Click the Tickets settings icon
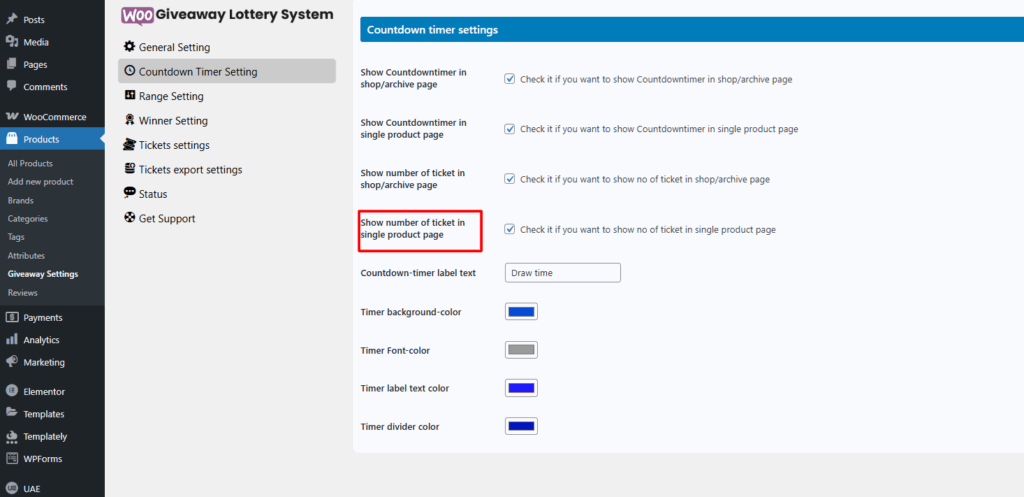This screenshot has height=497, width=1024. 129,144
